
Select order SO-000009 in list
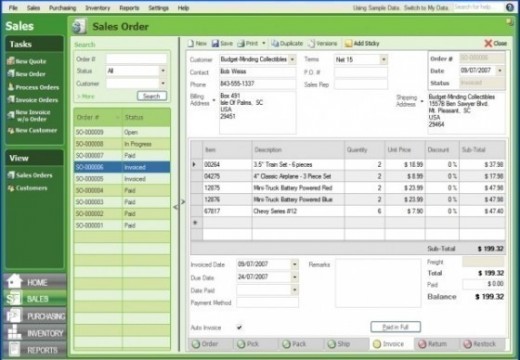coord(122,132)
